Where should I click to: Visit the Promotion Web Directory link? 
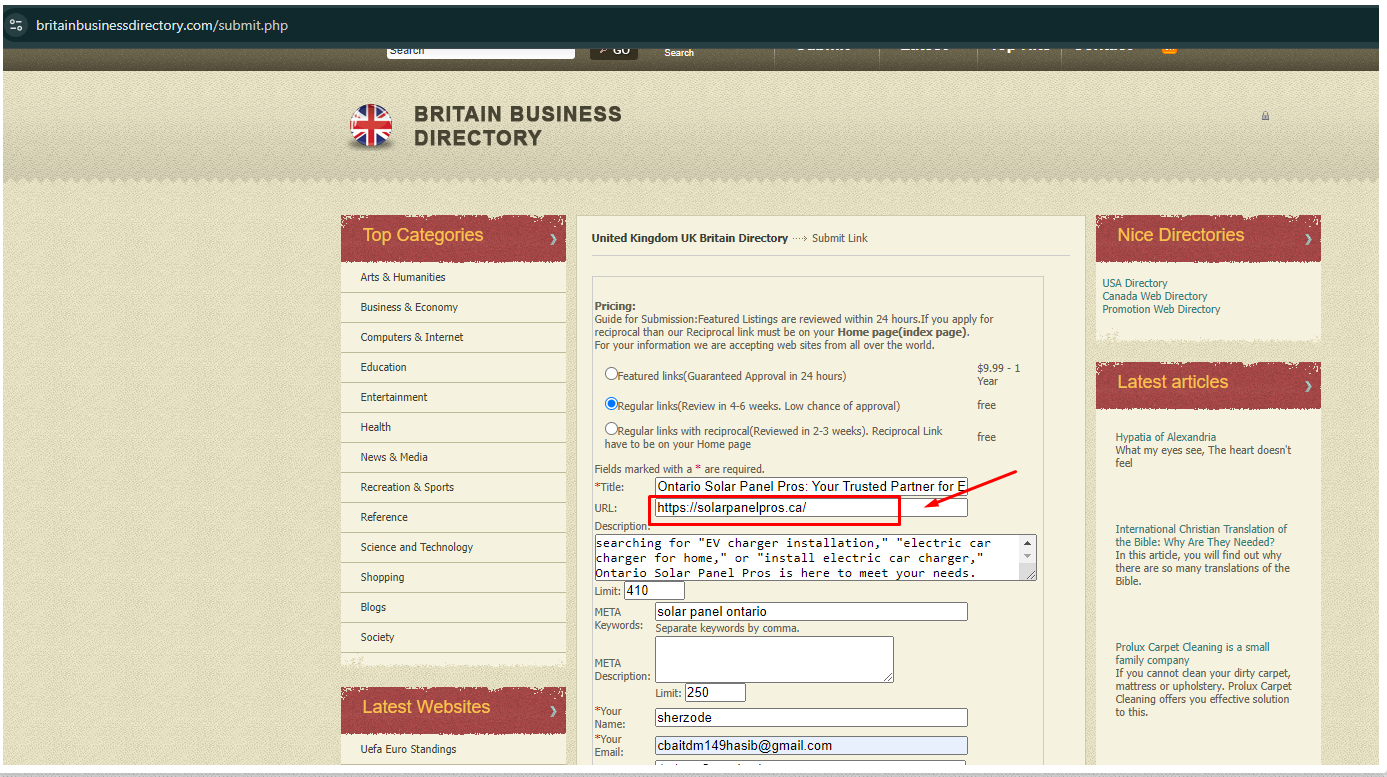1162,309
